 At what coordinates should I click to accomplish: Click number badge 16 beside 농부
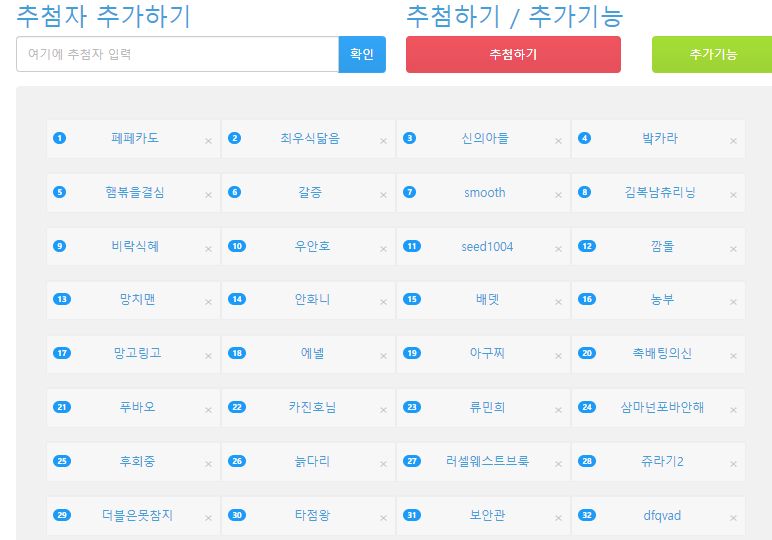pyautogui.click(x=587, y=299)
